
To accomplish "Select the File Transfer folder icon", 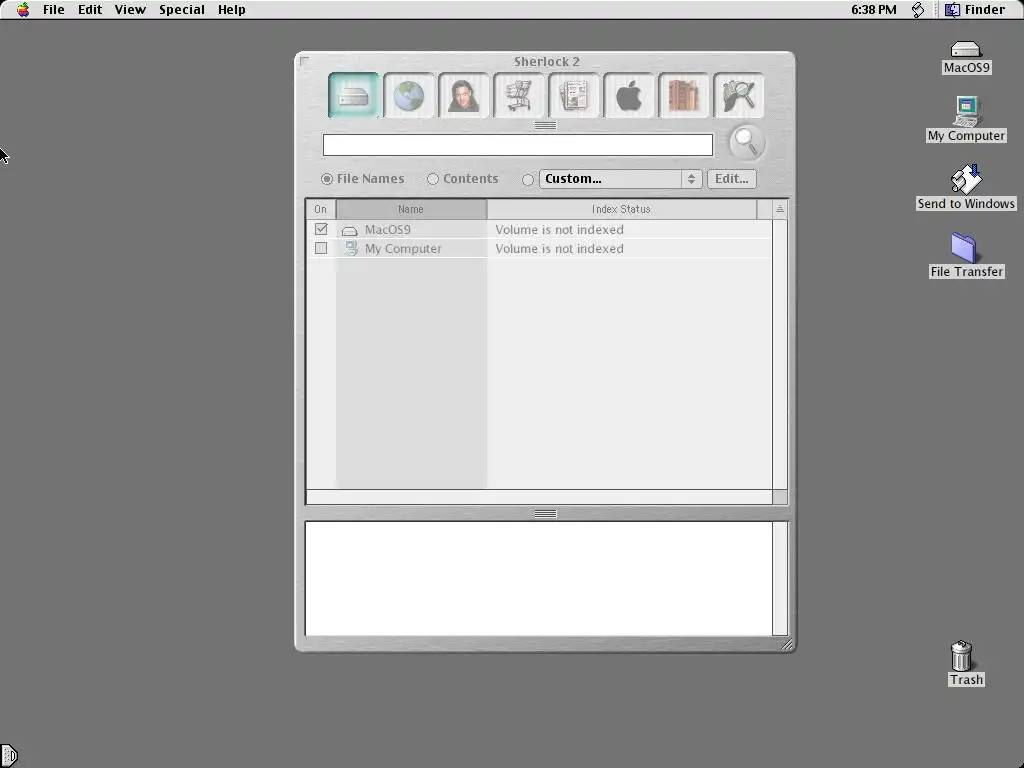I will click(x=964, y=248).
